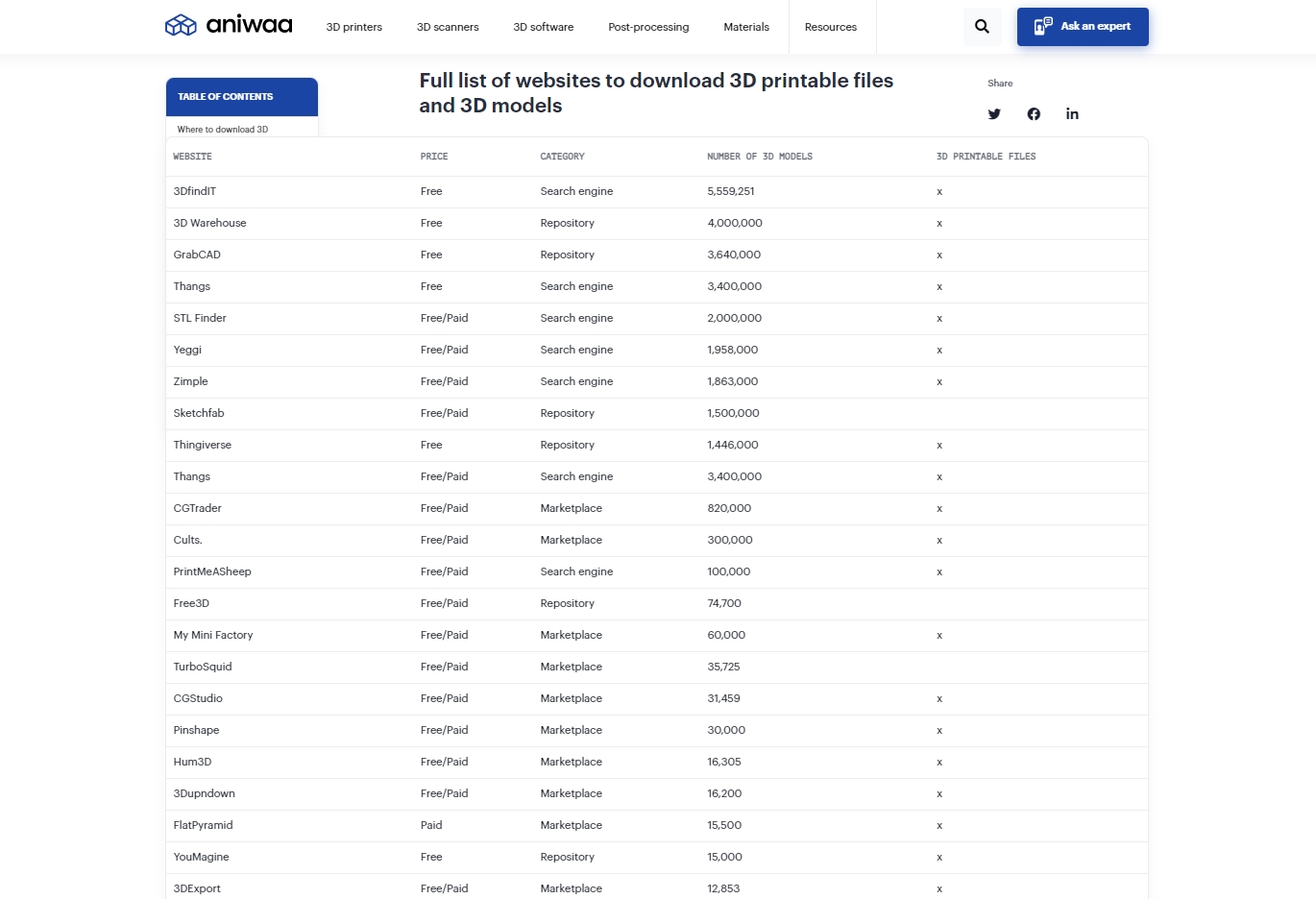
Task: Click the 31,459 model count
Action: [x=723, y=698]
